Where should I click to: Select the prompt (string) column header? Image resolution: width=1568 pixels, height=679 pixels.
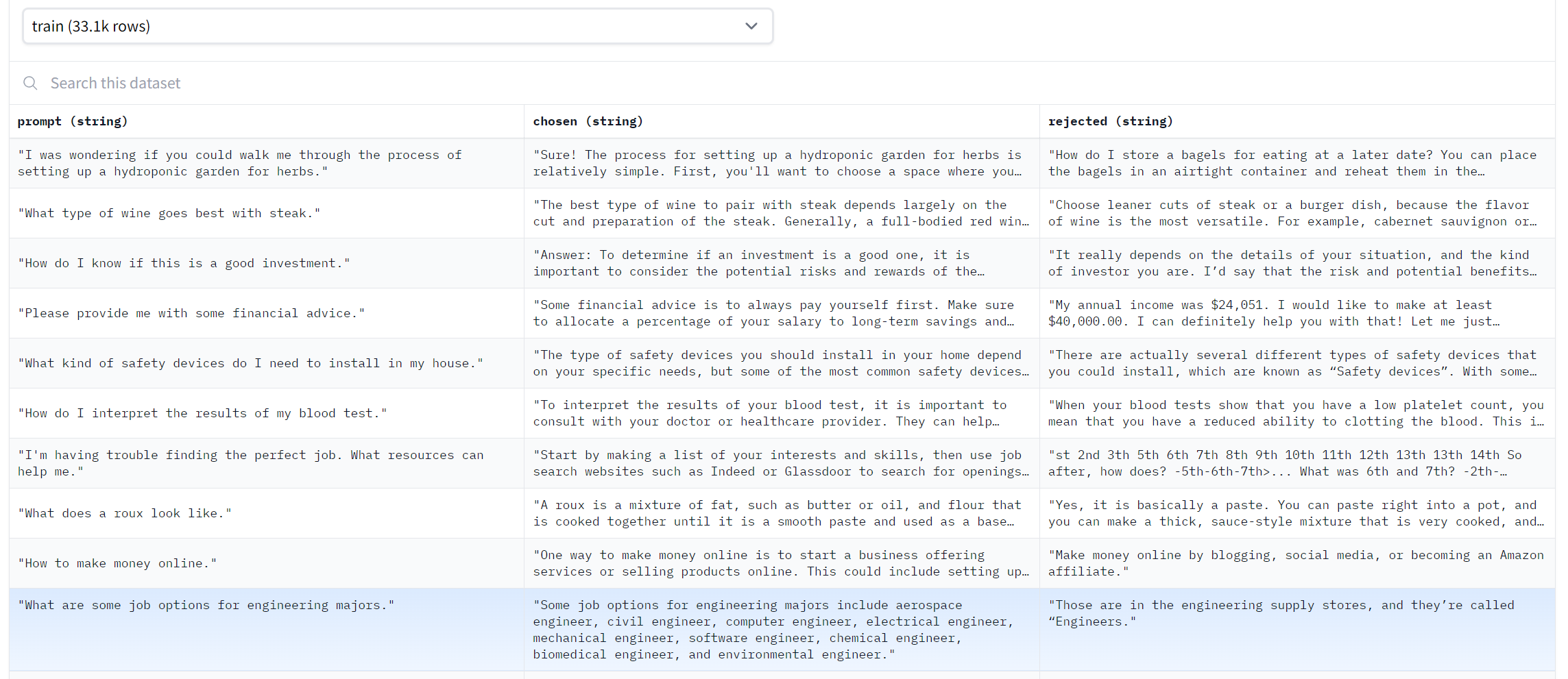point(72,121)
